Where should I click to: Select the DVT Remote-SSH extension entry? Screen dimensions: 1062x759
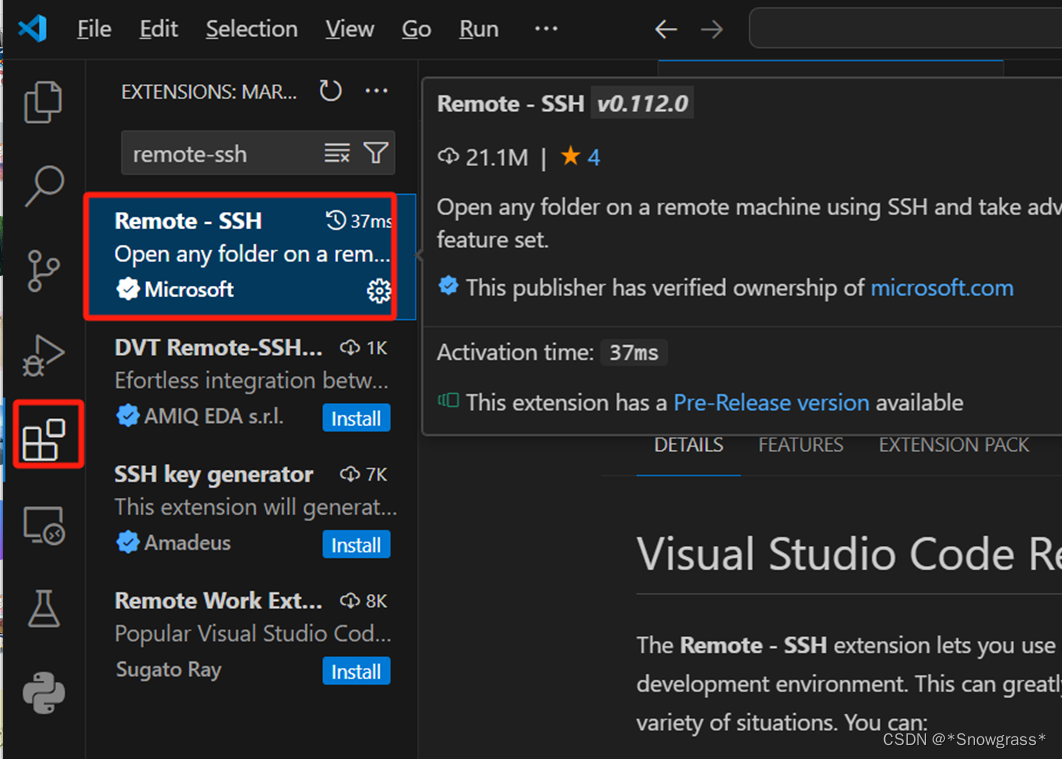coord(251,383)
